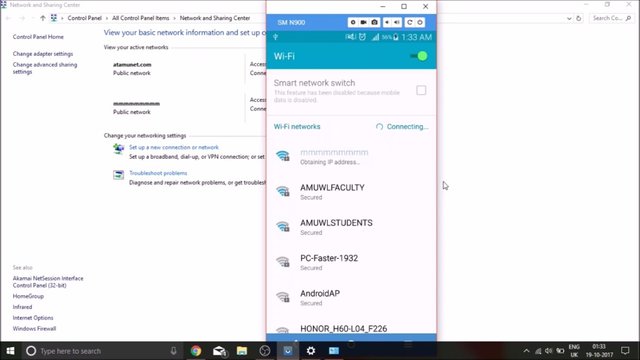Start video recording from mirror toolbar
This screenshot has width=640, height=360.
pyautogui.click(x=363, y=22)
